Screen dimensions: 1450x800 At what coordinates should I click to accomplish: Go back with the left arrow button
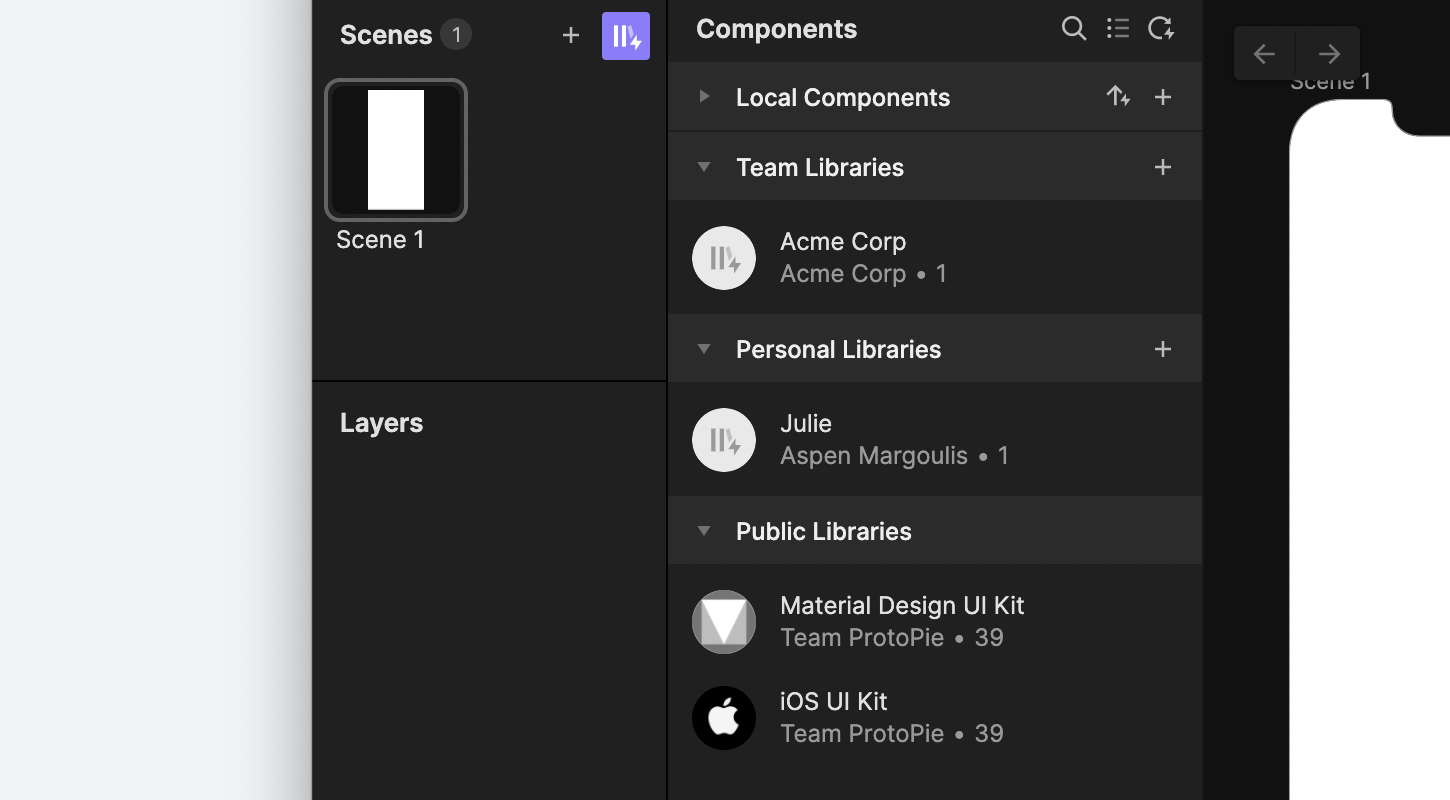[1264, 54]
